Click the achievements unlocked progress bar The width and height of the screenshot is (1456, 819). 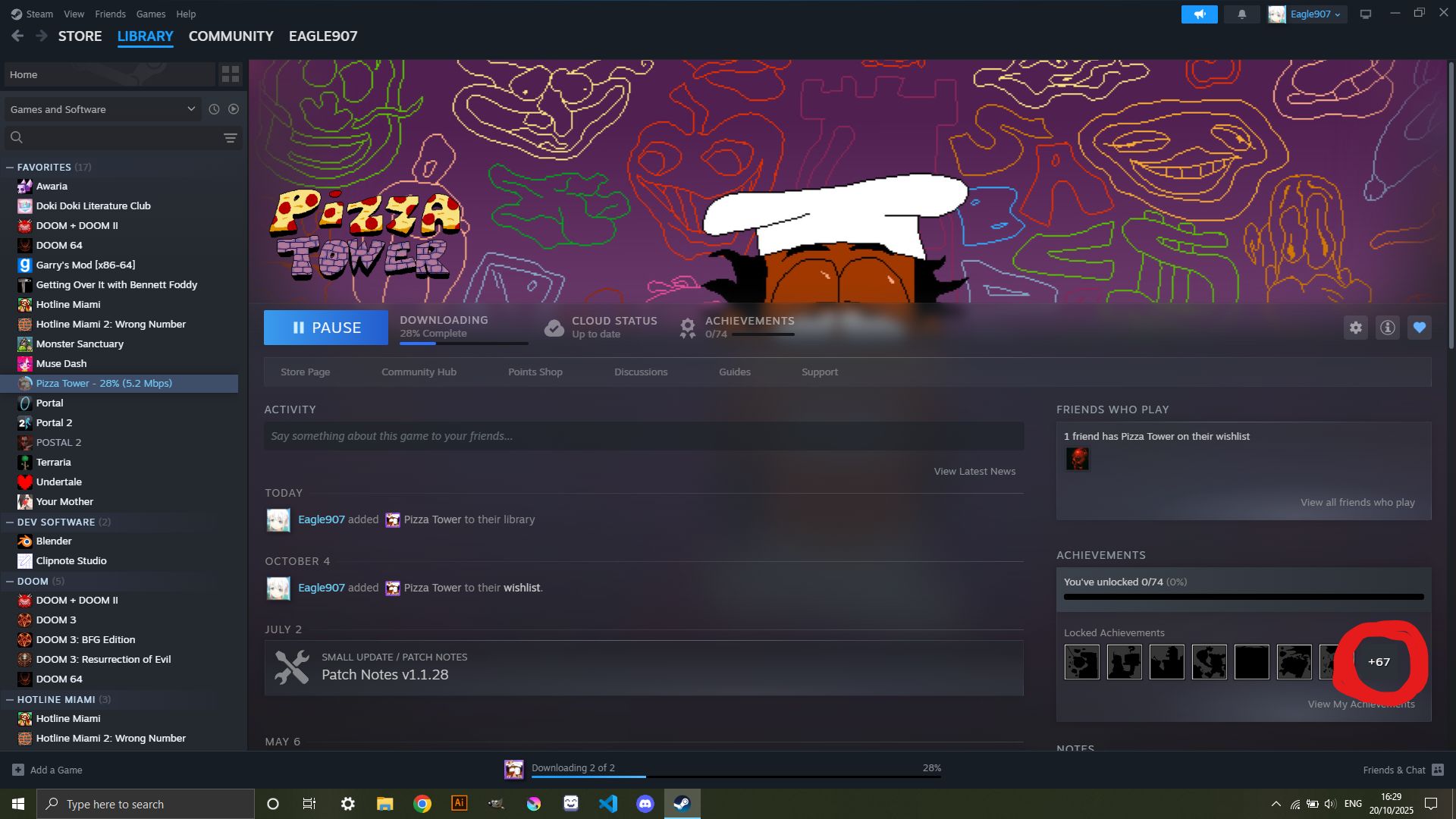tap(1244, 597)
